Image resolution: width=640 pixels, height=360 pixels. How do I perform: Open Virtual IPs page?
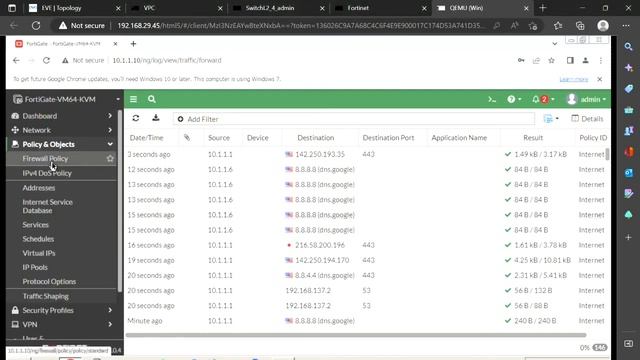39,253
